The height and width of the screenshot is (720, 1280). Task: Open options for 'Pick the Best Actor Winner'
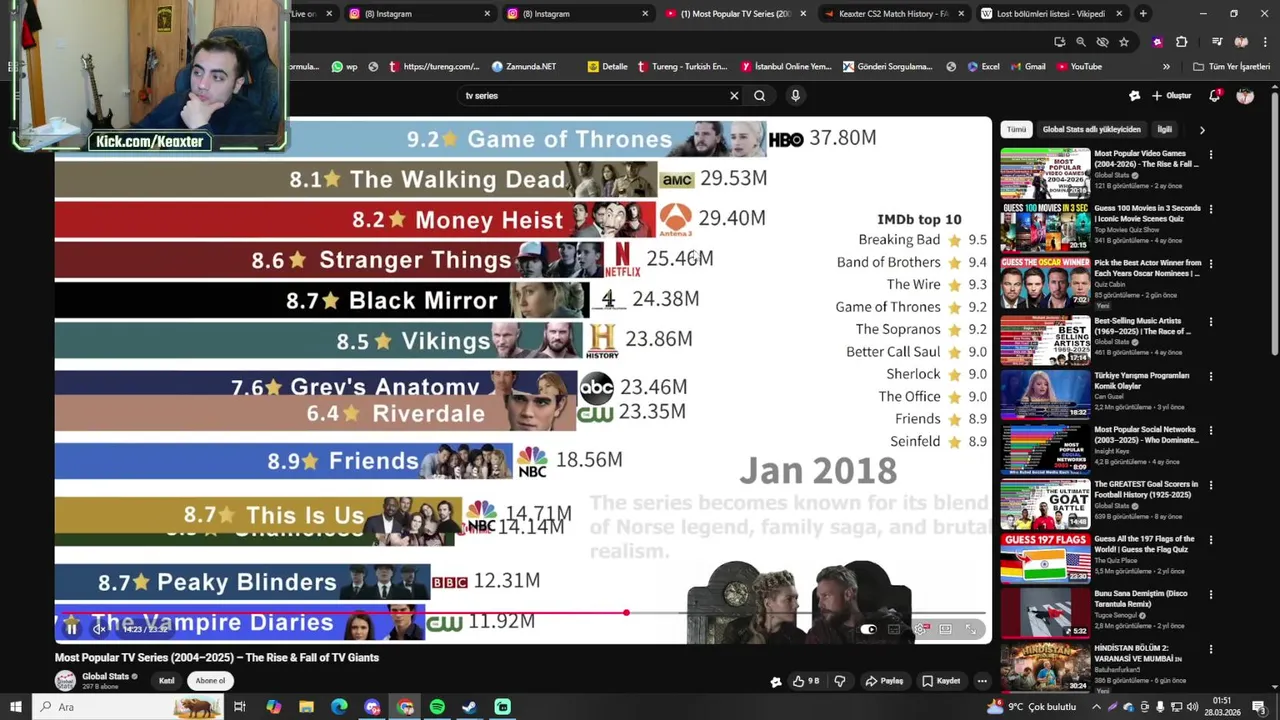[1211, 265]
